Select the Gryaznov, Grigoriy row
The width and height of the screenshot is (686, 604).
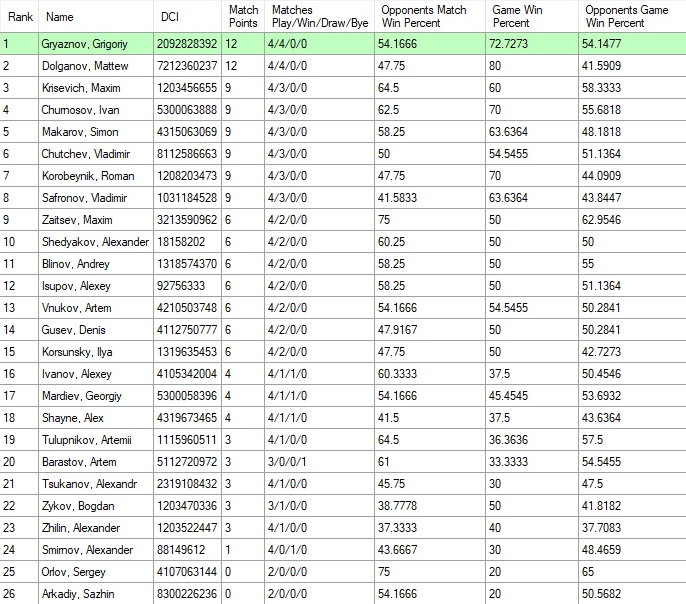pos(91,44)
